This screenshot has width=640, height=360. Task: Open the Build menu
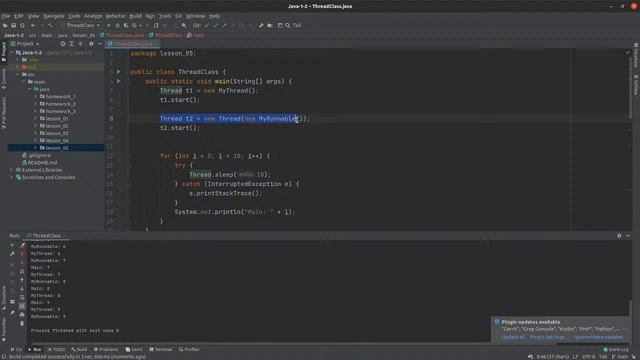pyautogui.click(x=135, y=16)
